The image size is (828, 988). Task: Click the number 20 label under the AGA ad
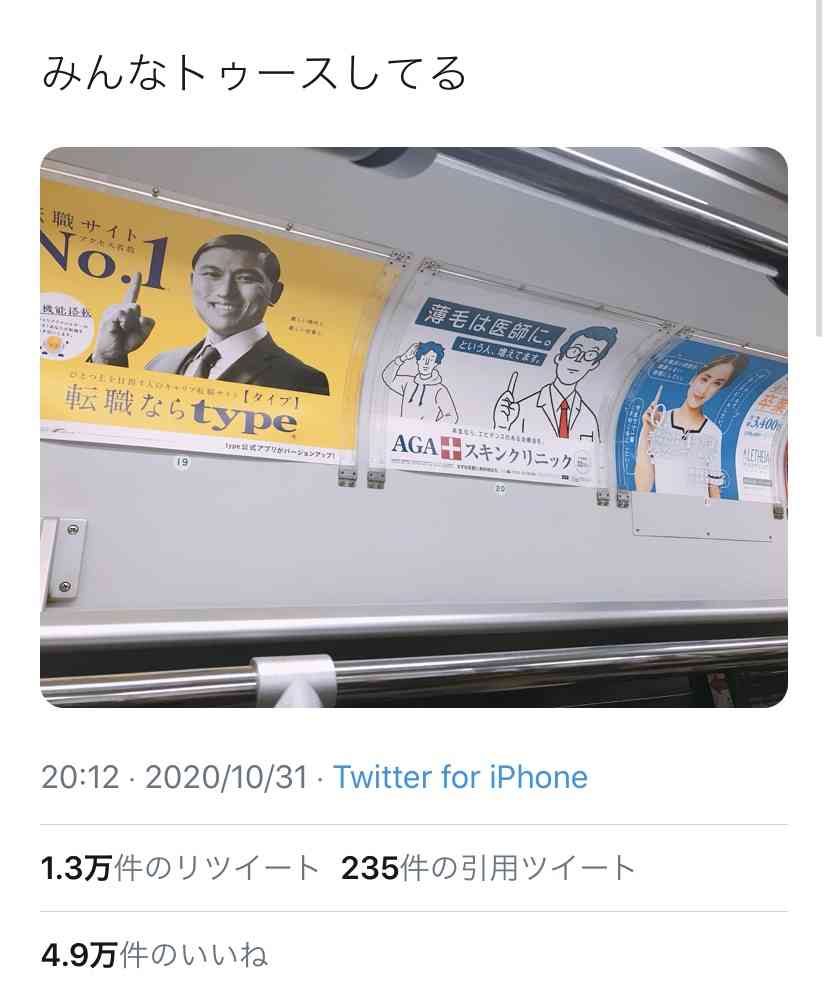click(x=500, y=488)
